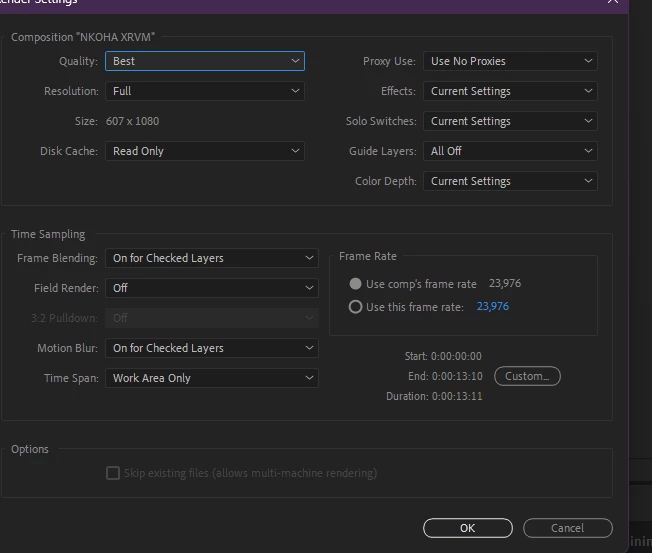Click the blue 23,976 frame rate value
This screenshot has width=652, height=553.
pyautogui.click(x=493, y=306)
